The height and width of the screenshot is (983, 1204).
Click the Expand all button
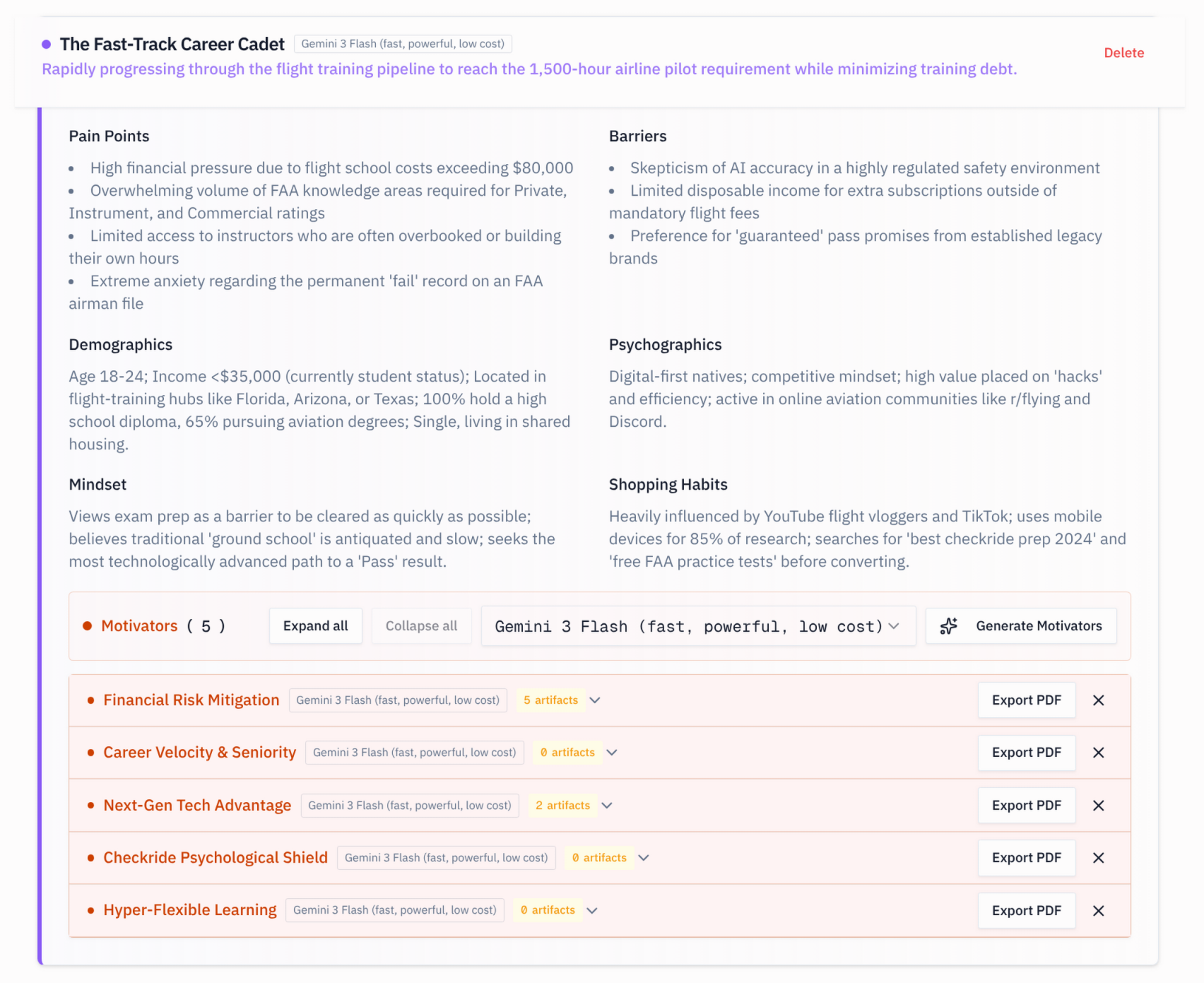pos(315,626)
